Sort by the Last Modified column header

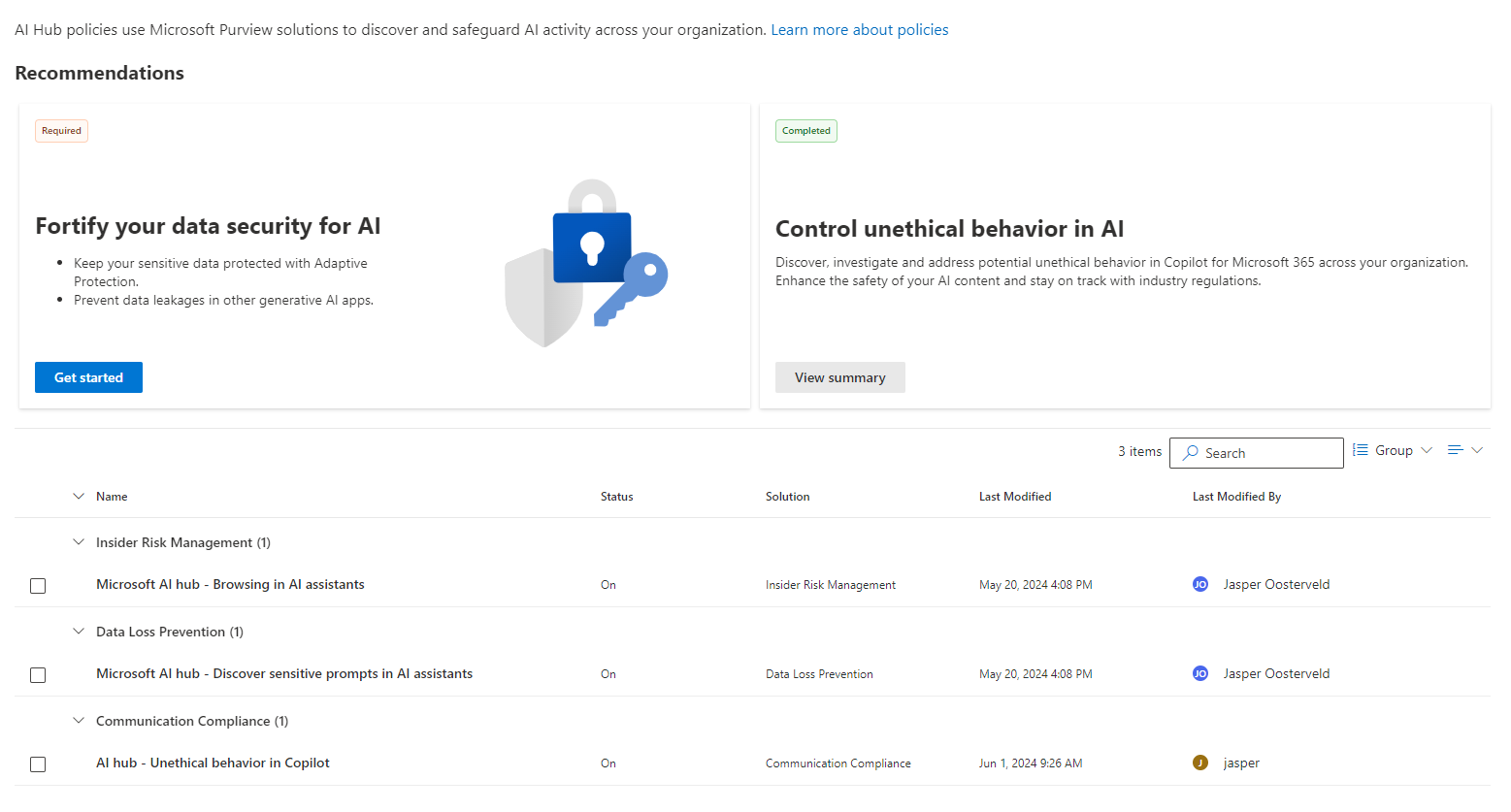(x=1015, y=496)
